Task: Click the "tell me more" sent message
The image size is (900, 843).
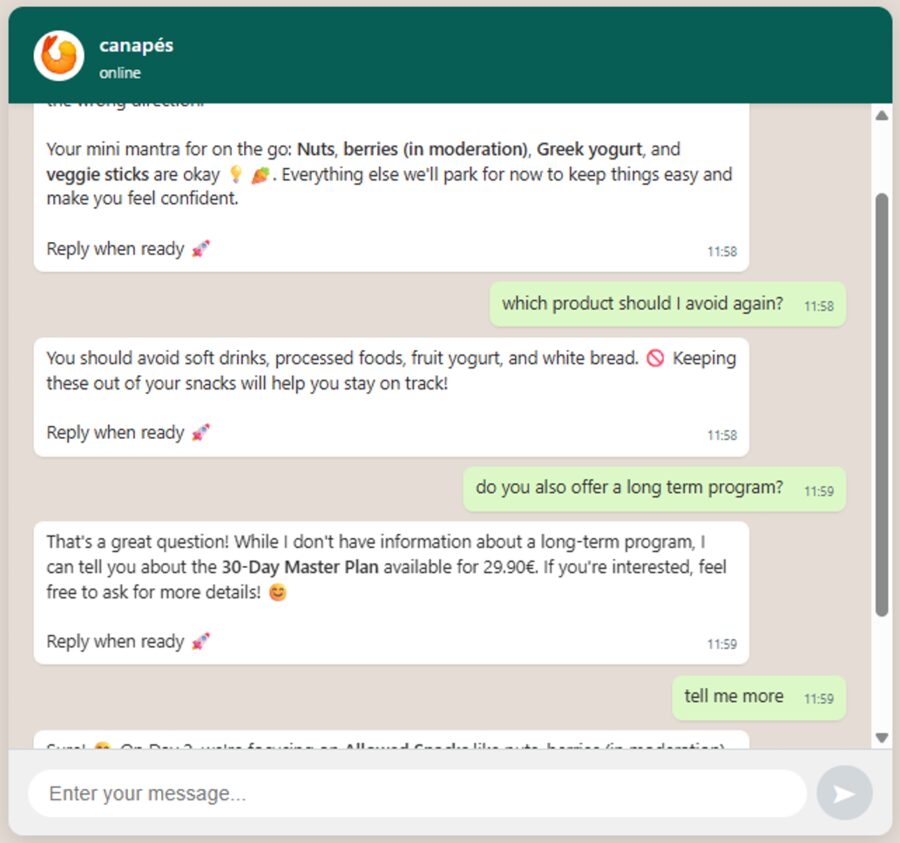Action: [733, 696]
